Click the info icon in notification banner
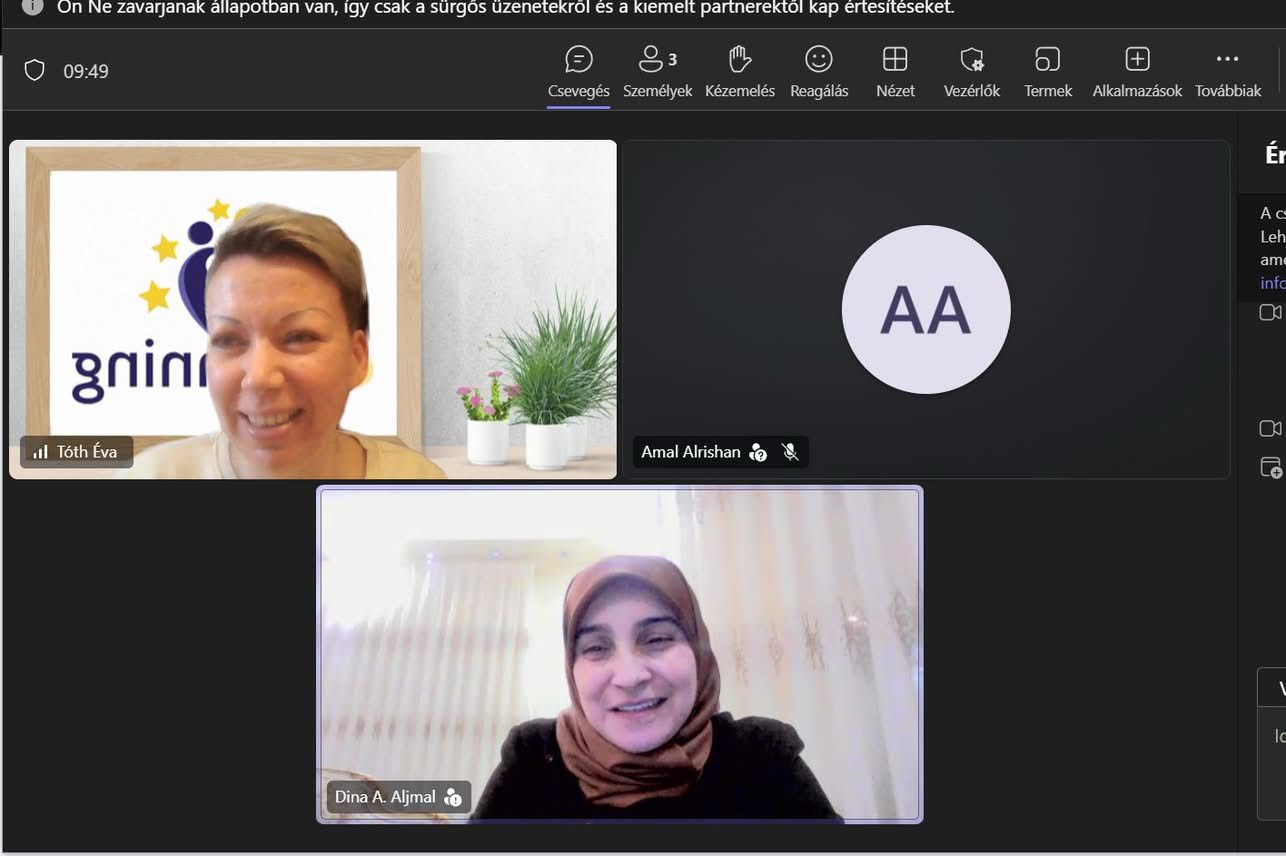 [32, 7]
